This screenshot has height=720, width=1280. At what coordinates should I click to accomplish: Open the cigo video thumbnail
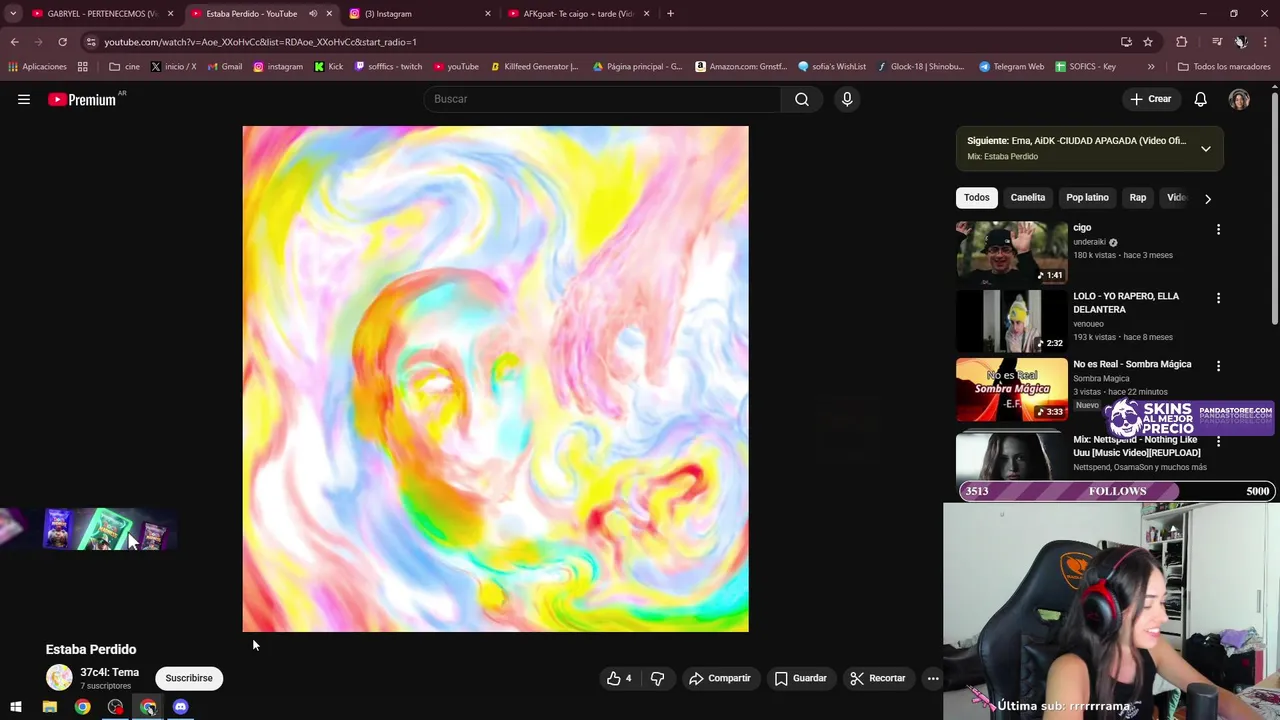click(1011, 252)
